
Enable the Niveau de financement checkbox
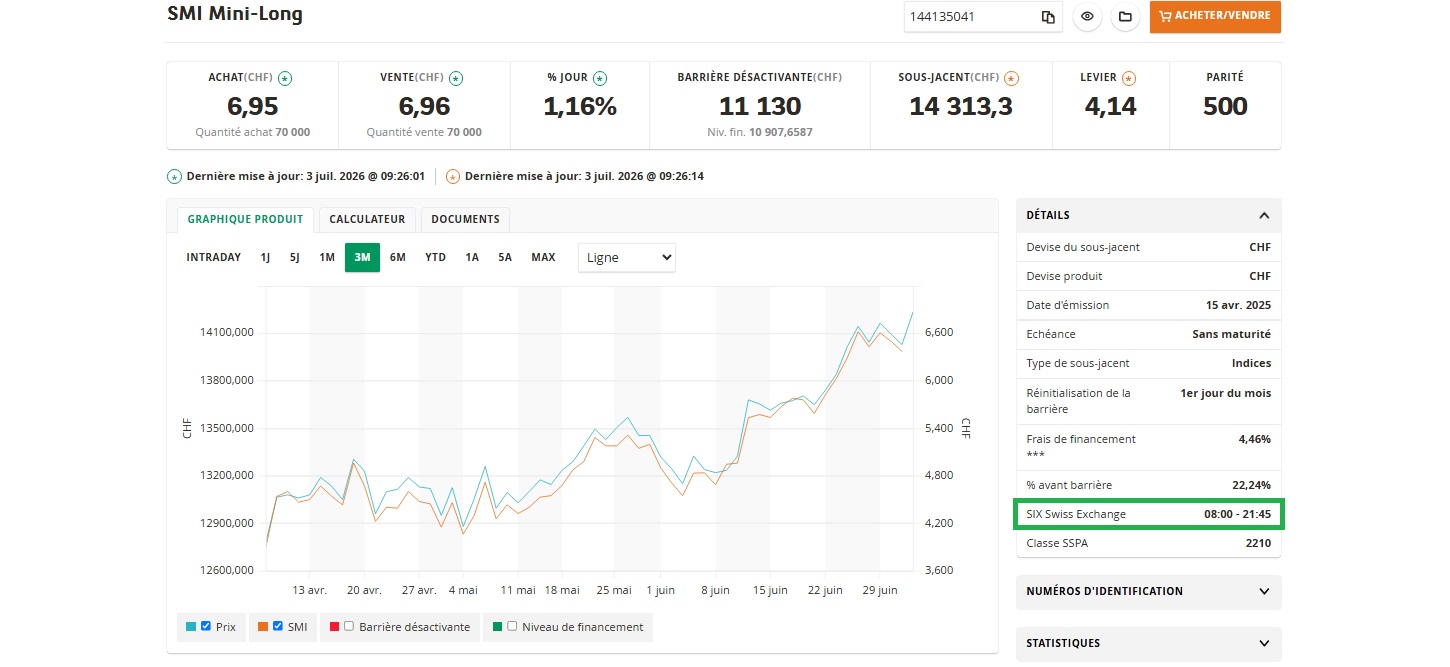tap(512, 626)
